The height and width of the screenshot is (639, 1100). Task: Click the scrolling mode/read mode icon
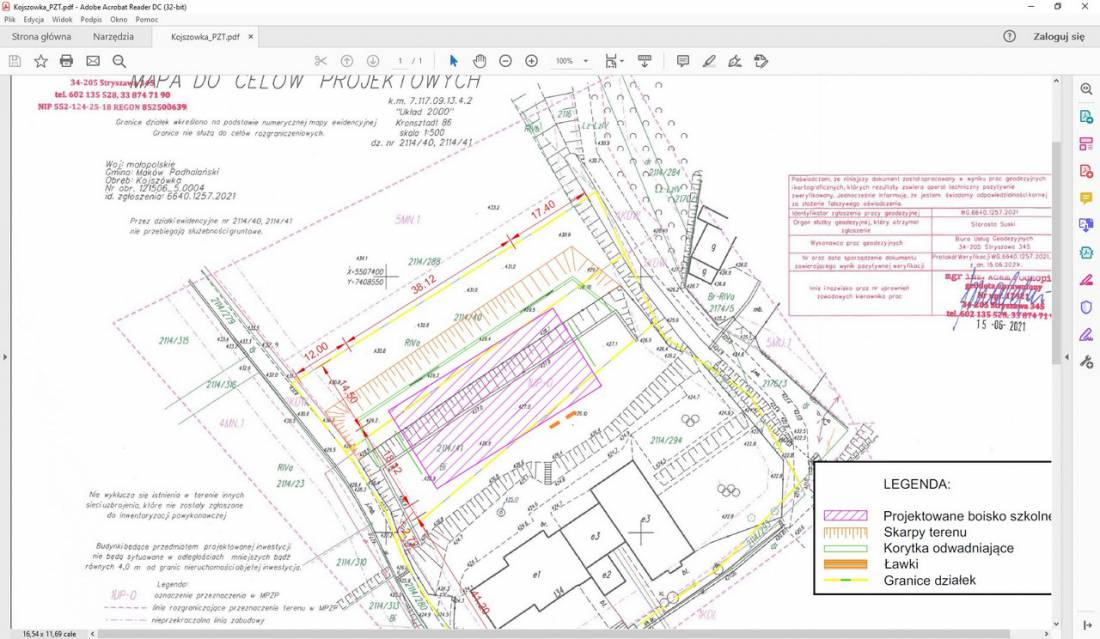[644, 61]
